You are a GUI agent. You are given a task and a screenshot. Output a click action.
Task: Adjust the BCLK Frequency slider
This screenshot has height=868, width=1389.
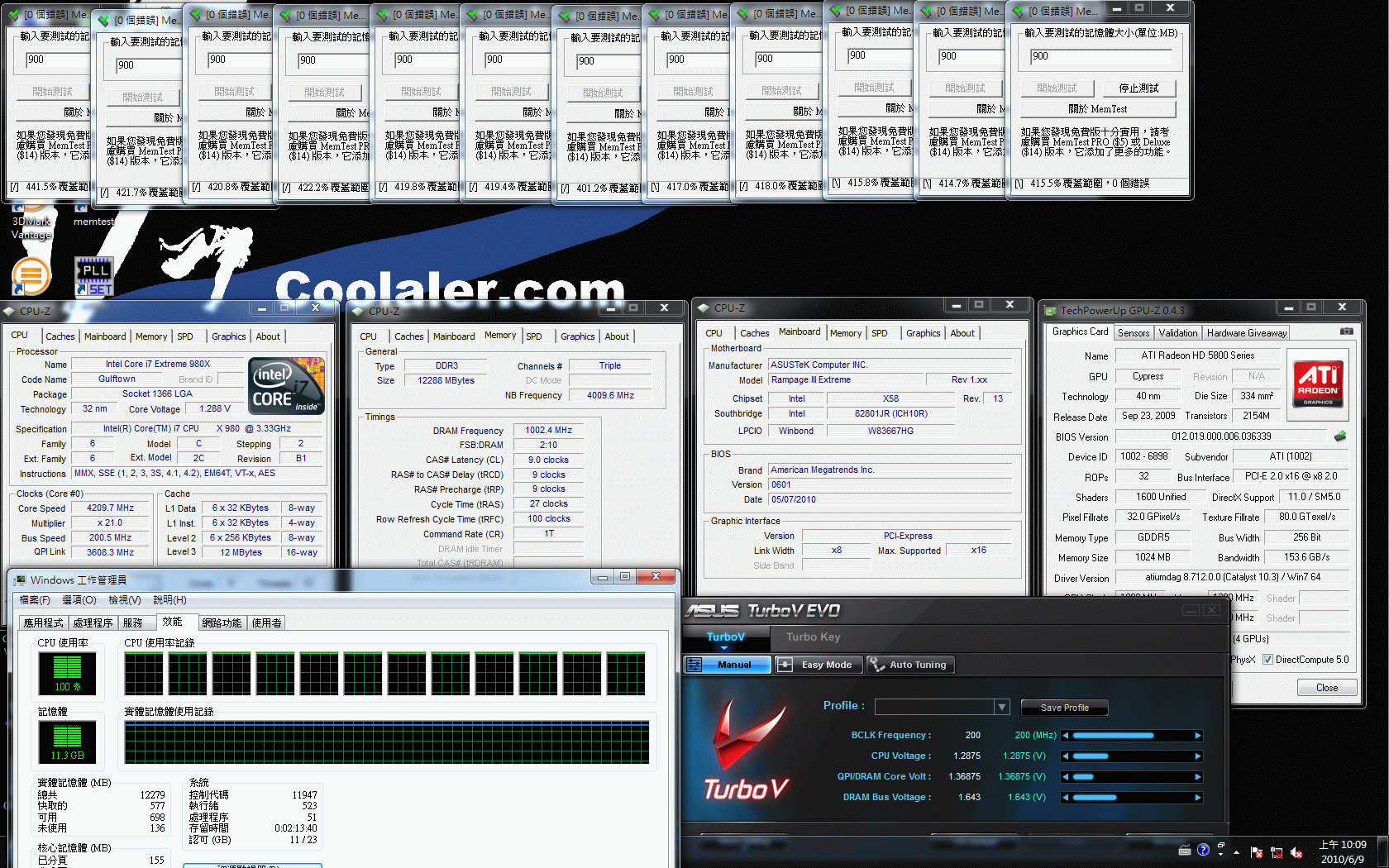(1131, 735)
